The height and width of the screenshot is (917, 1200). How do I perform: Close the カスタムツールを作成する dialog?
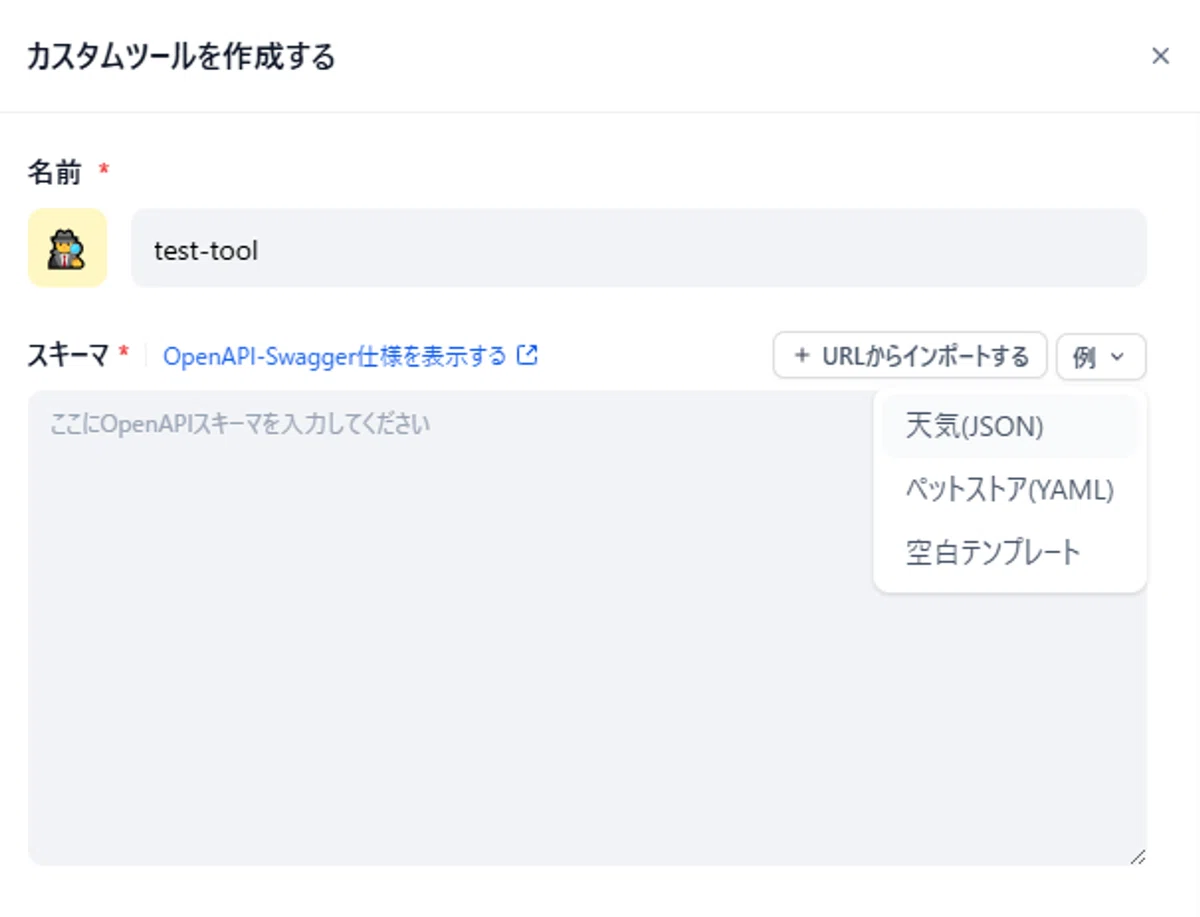[x=1160, y=56]
